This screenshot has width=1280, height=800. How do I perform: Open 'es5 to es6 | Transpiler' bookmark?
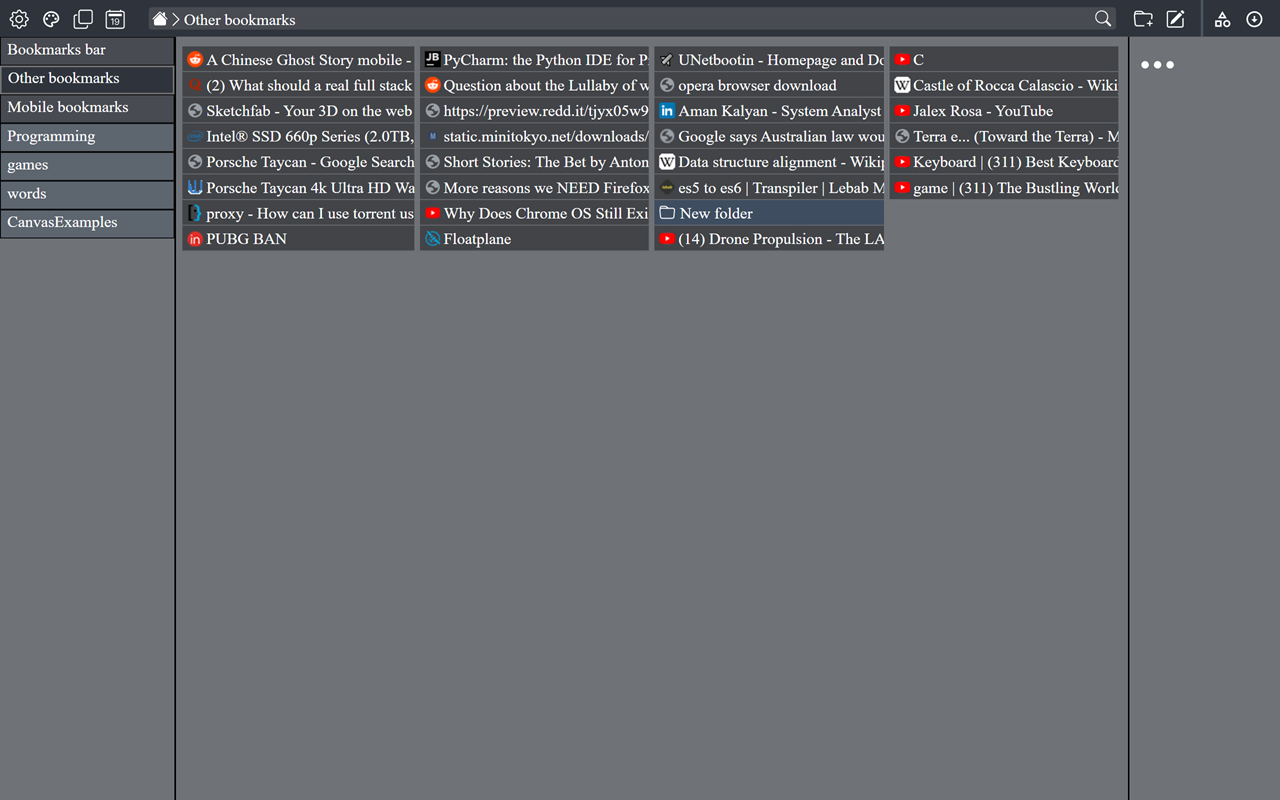770,188
